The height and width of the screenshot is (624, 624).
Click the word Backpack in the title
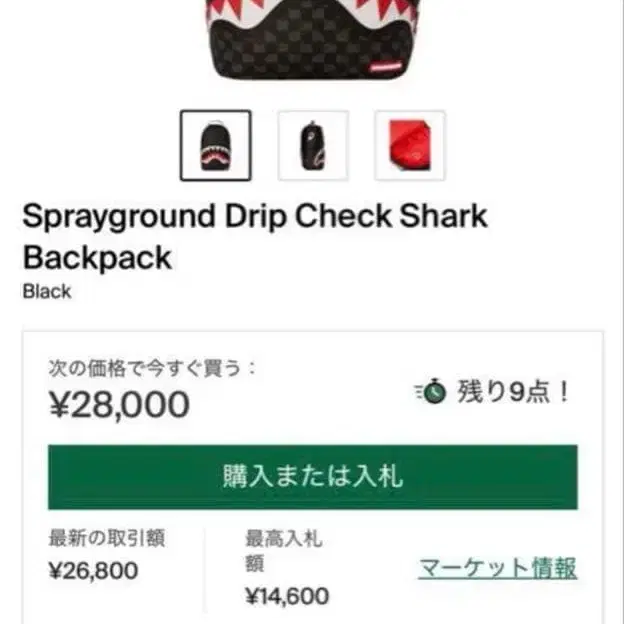[x=97, y=257]
